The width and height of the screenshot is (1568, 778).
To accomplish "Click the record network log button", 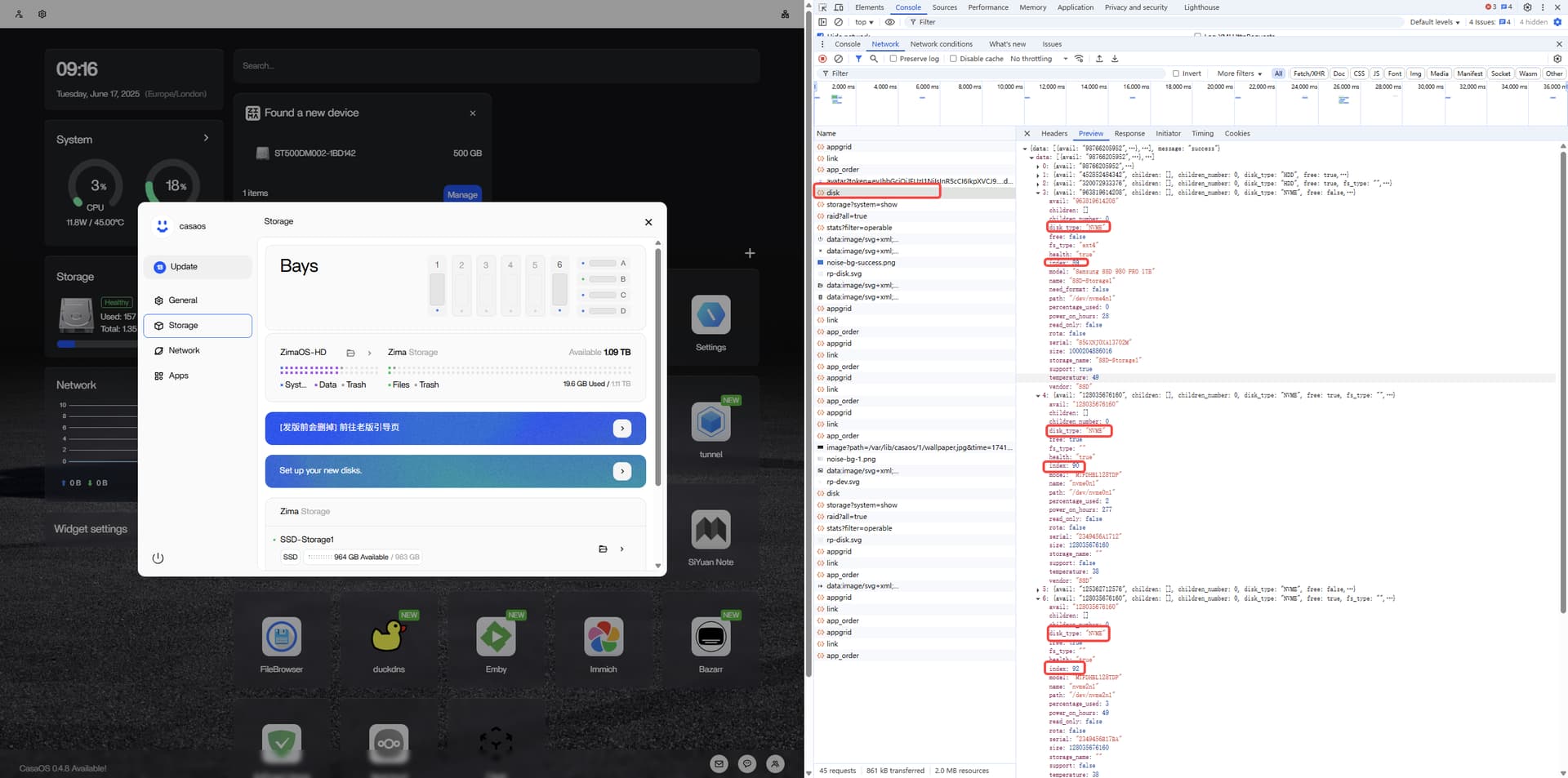I will [822, 59].
